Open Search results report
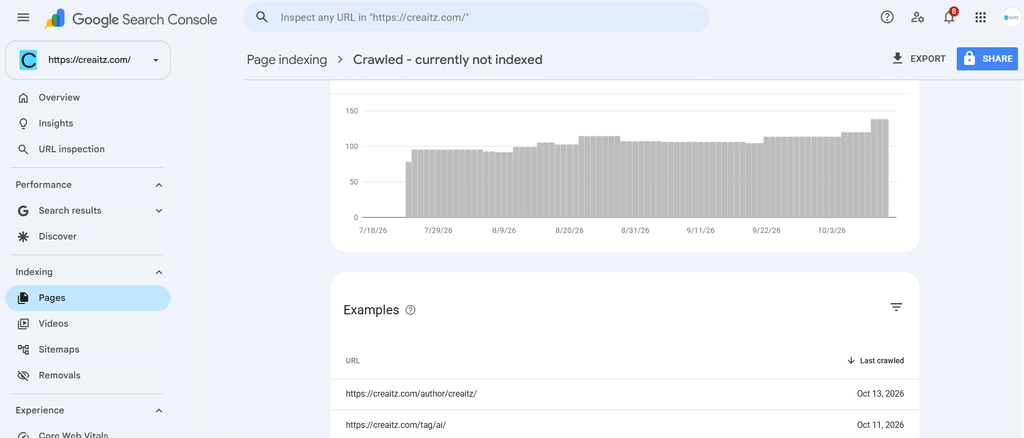Viewport: 1024px width, 438px height. pos(70,211)
